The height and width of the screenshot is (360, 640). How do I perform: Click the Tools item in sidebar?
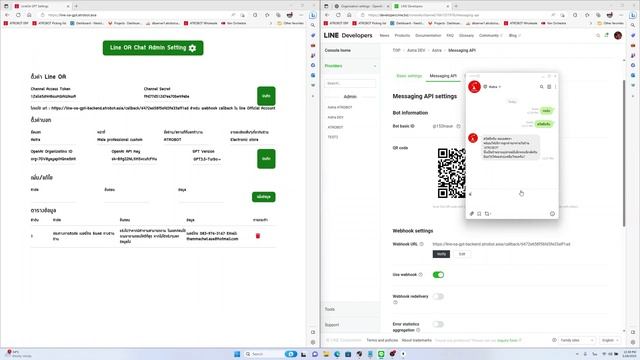coord(330,309)
